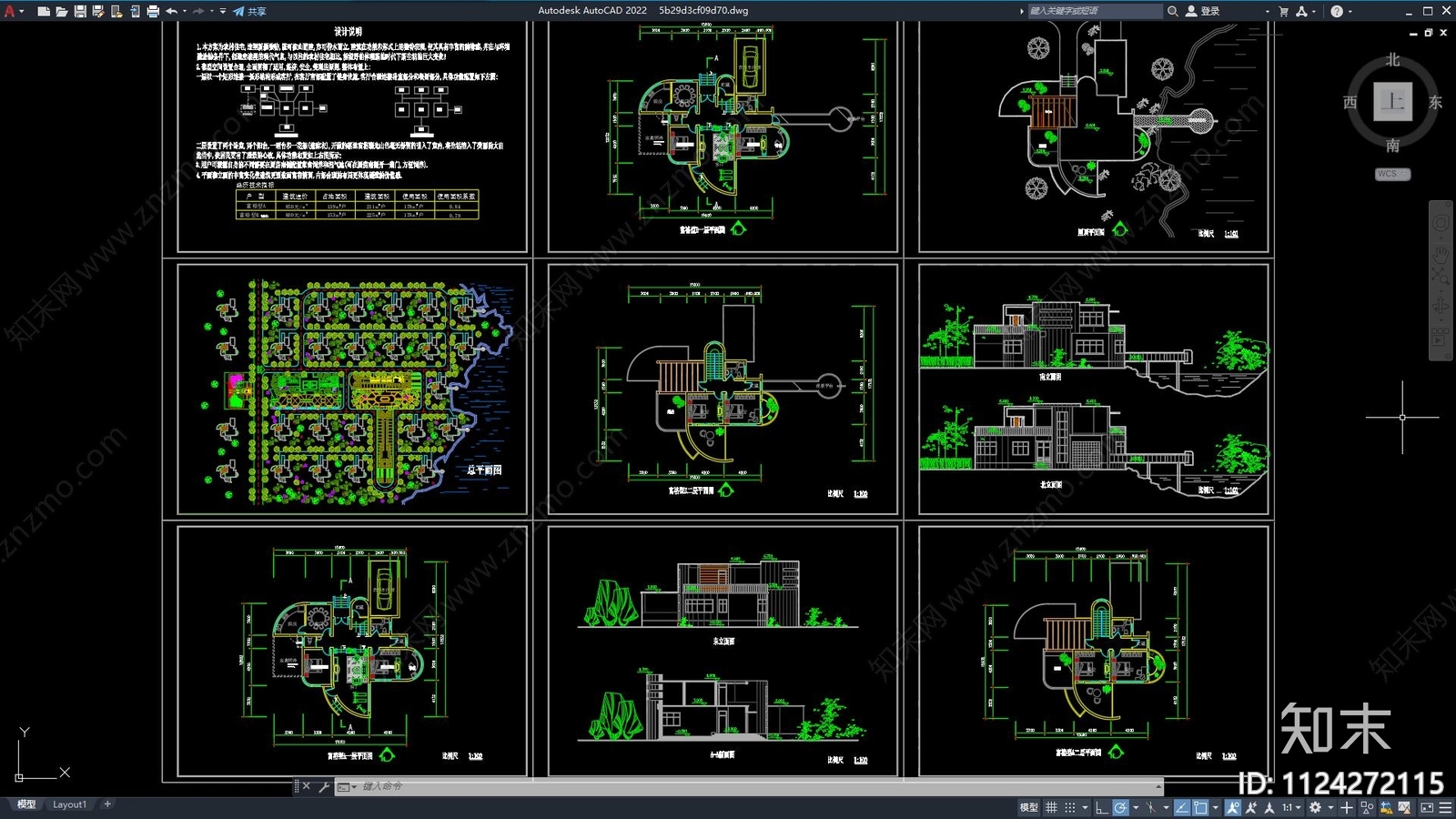Click the 模型 model space status button
The width and height of the screenshot is (1456, 819).
click(x=1028, y=807)
